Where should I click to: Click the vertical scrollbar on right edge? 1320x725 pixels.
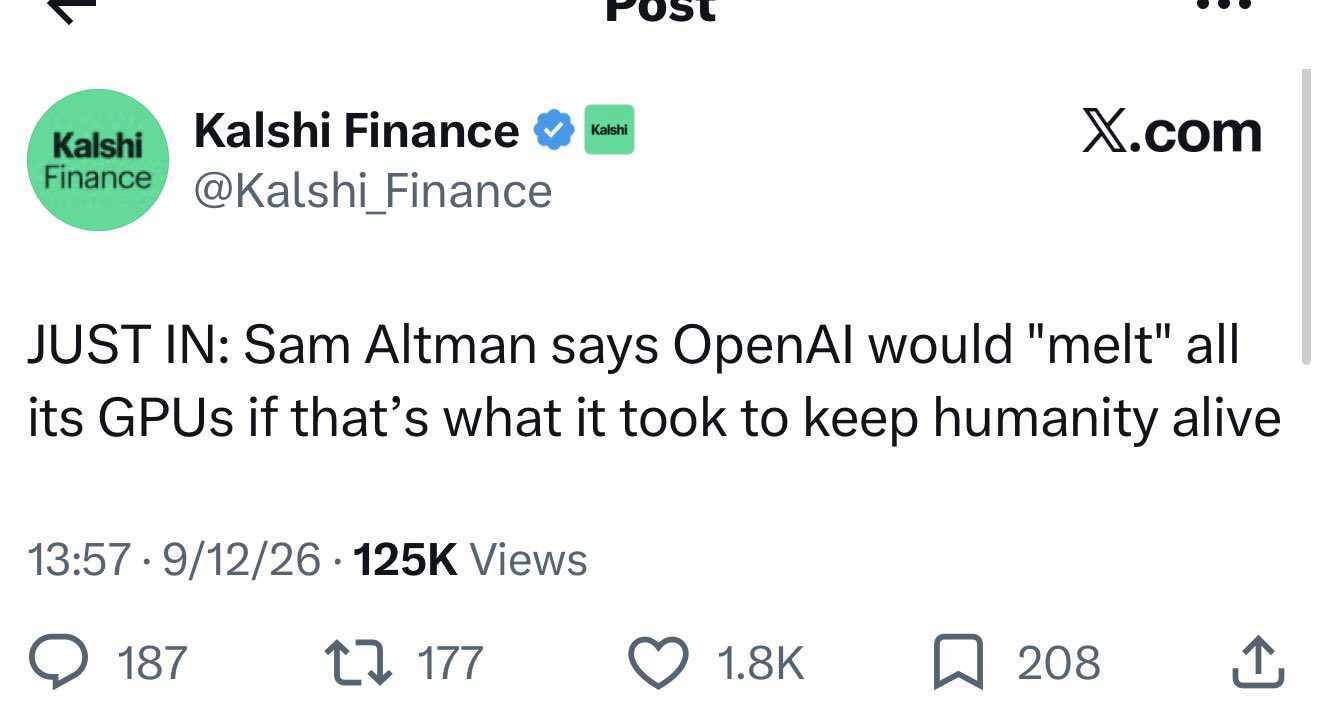(x=1305, y=217)
